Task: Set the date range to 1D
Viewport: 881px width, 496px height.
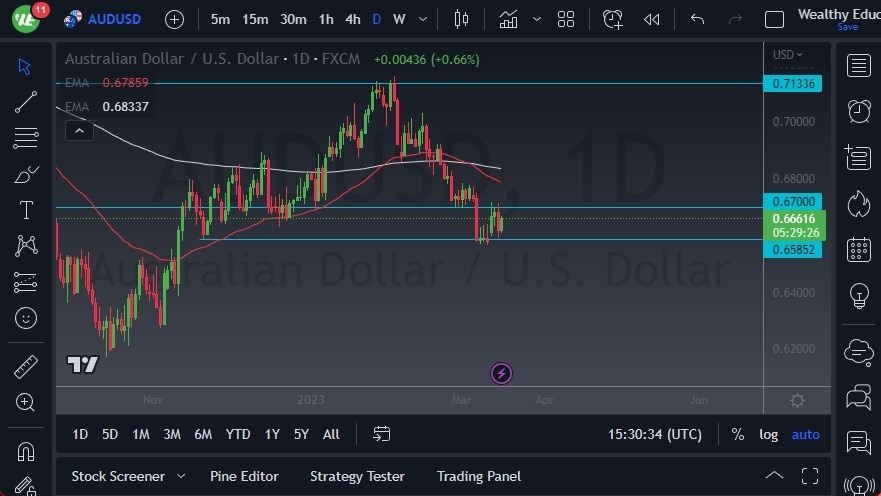Action: 80,434
